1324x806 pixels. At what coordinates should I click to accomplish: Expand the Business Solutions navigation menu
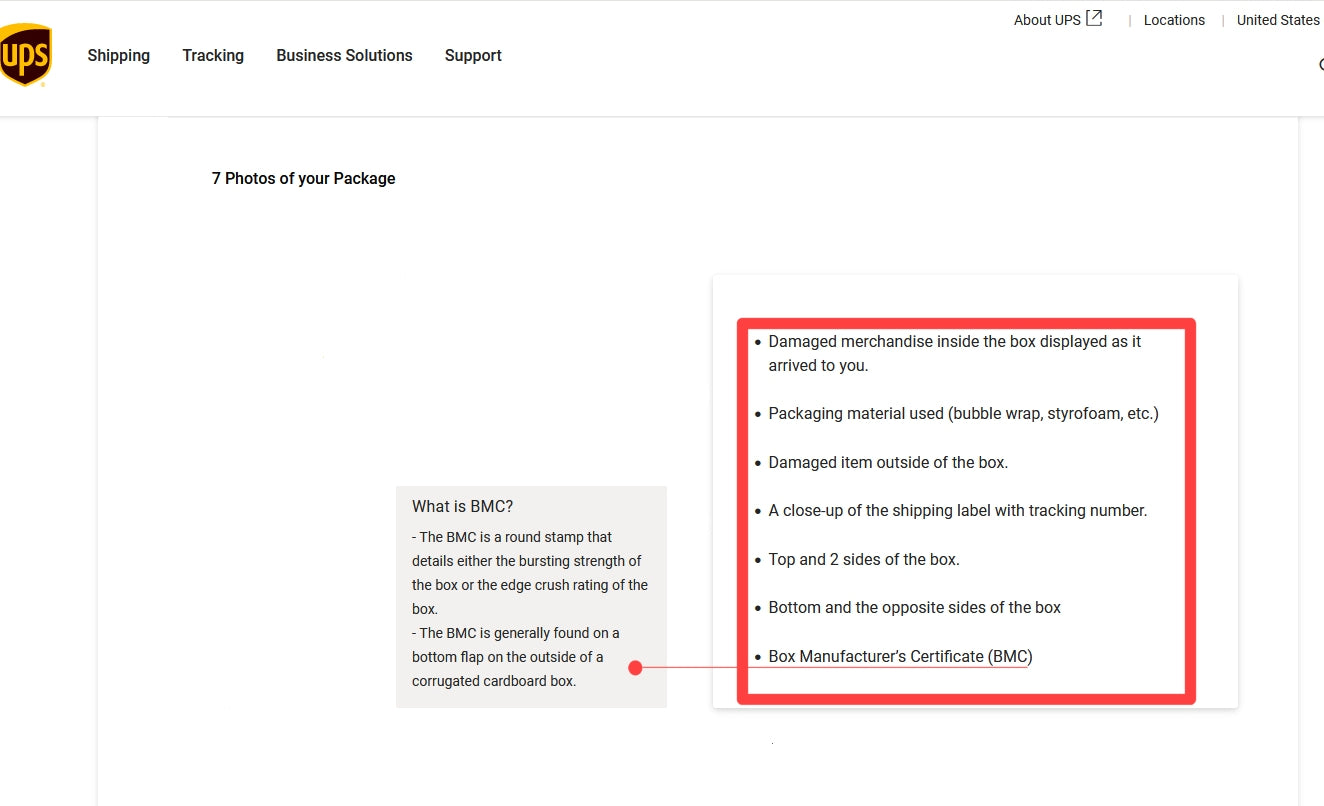344,56
